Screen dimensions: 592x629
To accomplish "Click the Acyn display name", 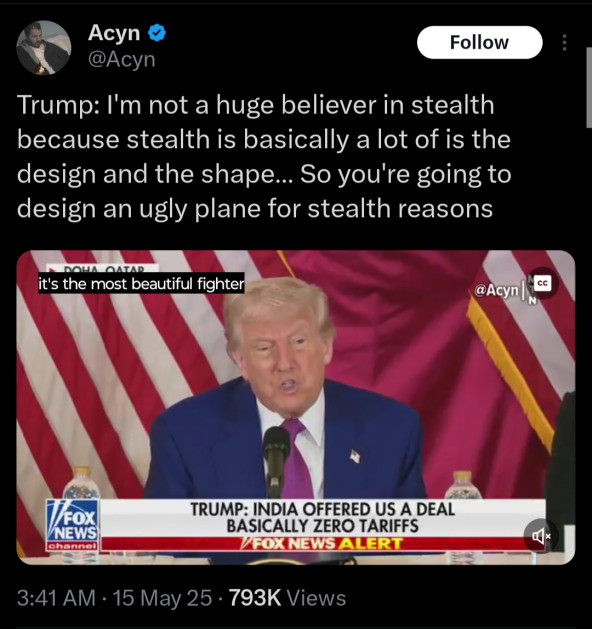I will 114,32.
